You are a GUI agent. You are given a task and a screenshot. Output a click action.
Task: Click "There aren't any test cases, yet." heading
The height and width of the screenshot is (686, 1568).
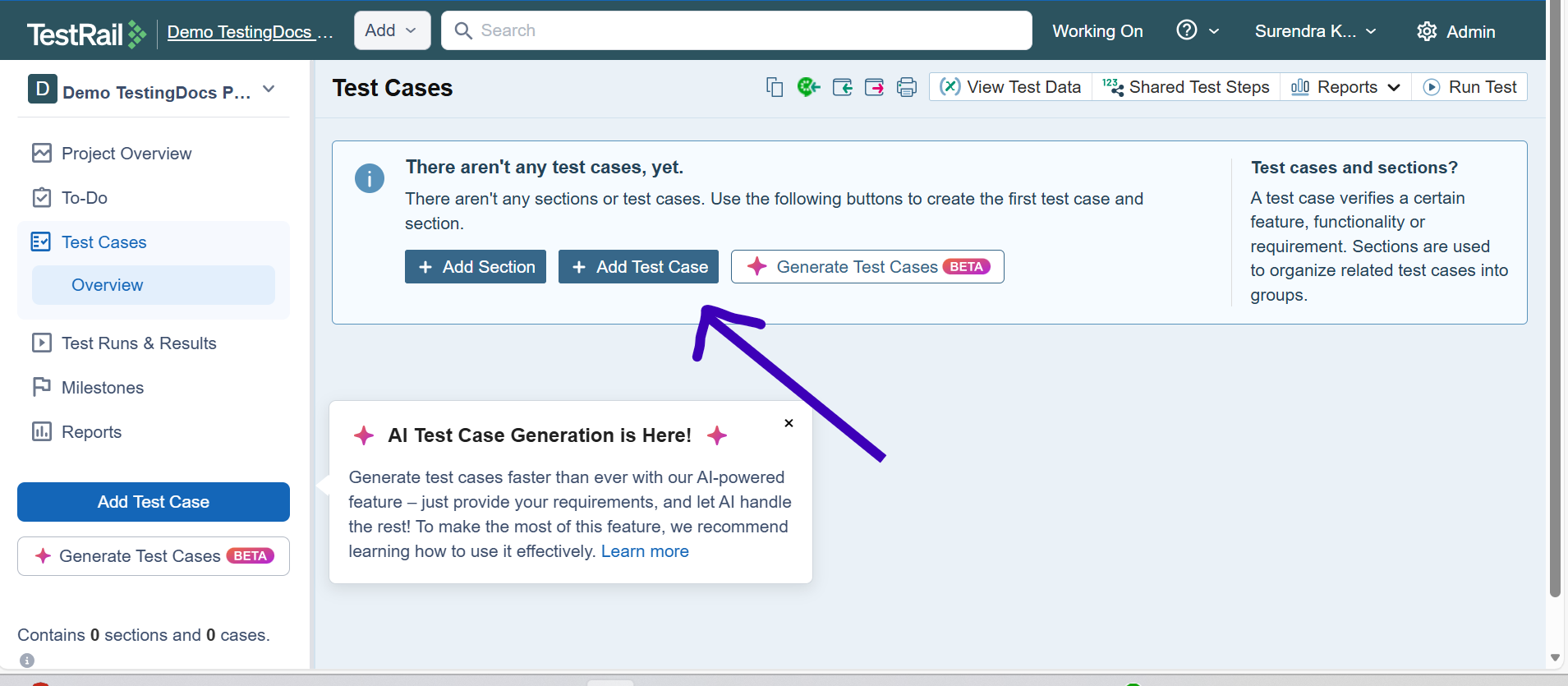coord(544,167)
